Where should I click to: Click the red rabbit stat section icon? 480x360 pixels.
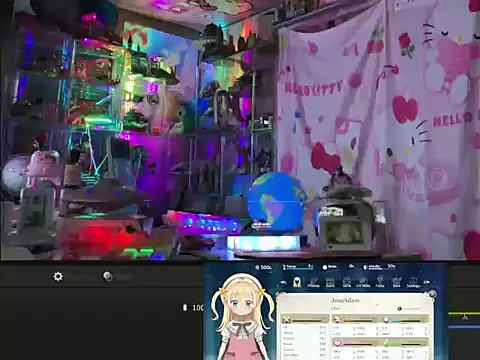[x=338, y=320]
